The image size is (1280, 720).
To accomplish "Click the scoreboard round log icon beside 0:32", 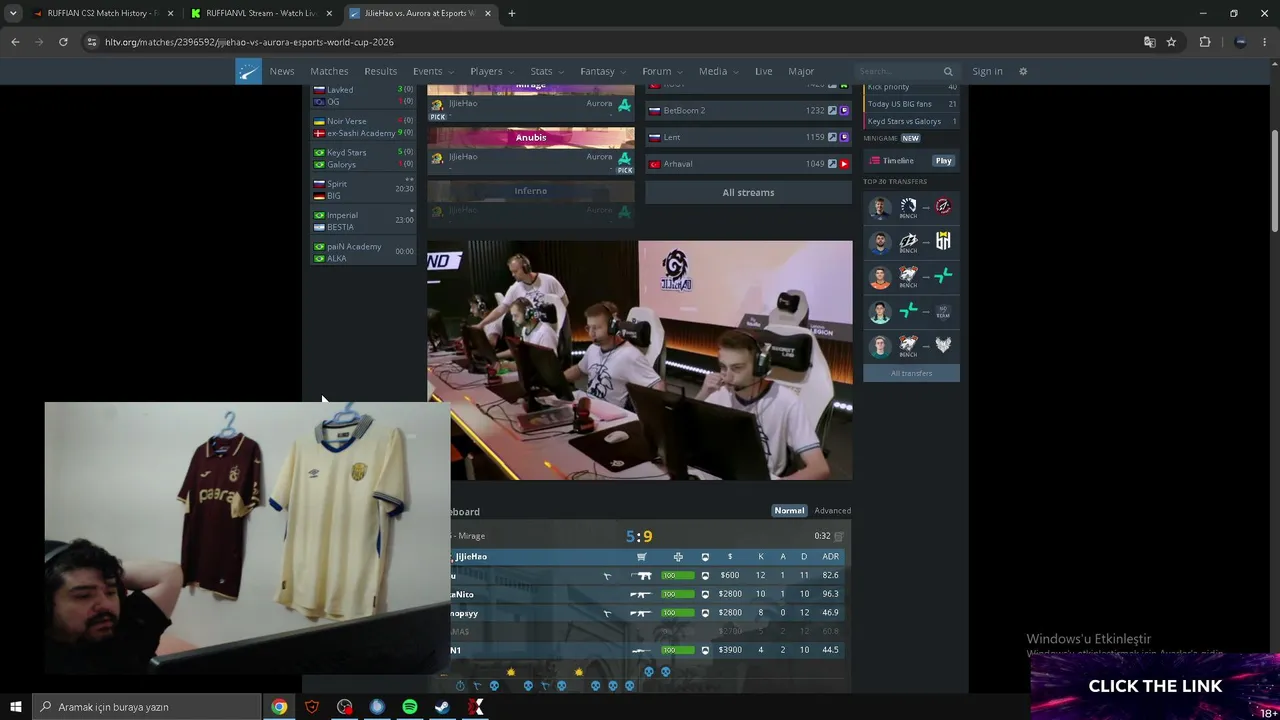I will [839, 536].
